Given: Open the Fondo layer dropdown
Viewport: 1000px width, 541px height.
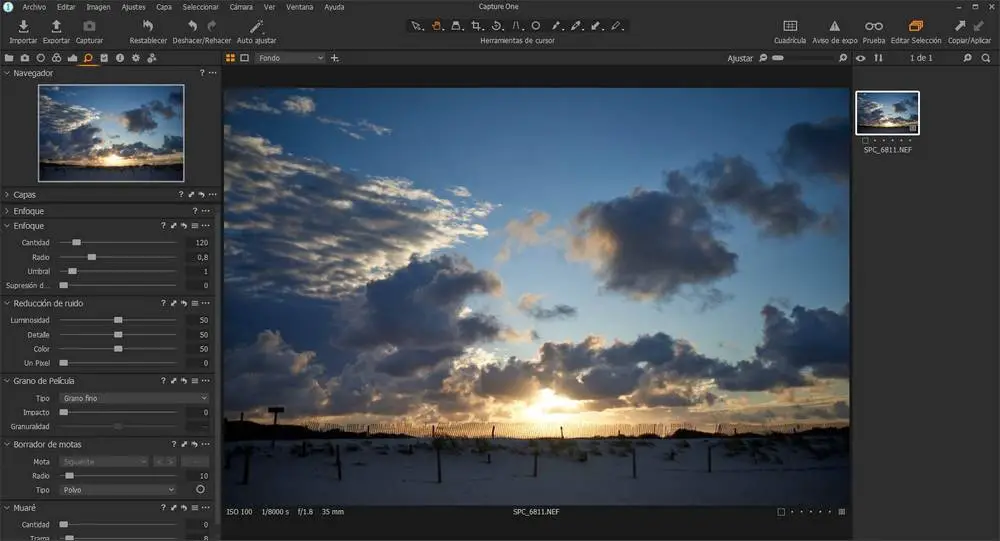Looking at the screenshot, I should coord(290,58).
